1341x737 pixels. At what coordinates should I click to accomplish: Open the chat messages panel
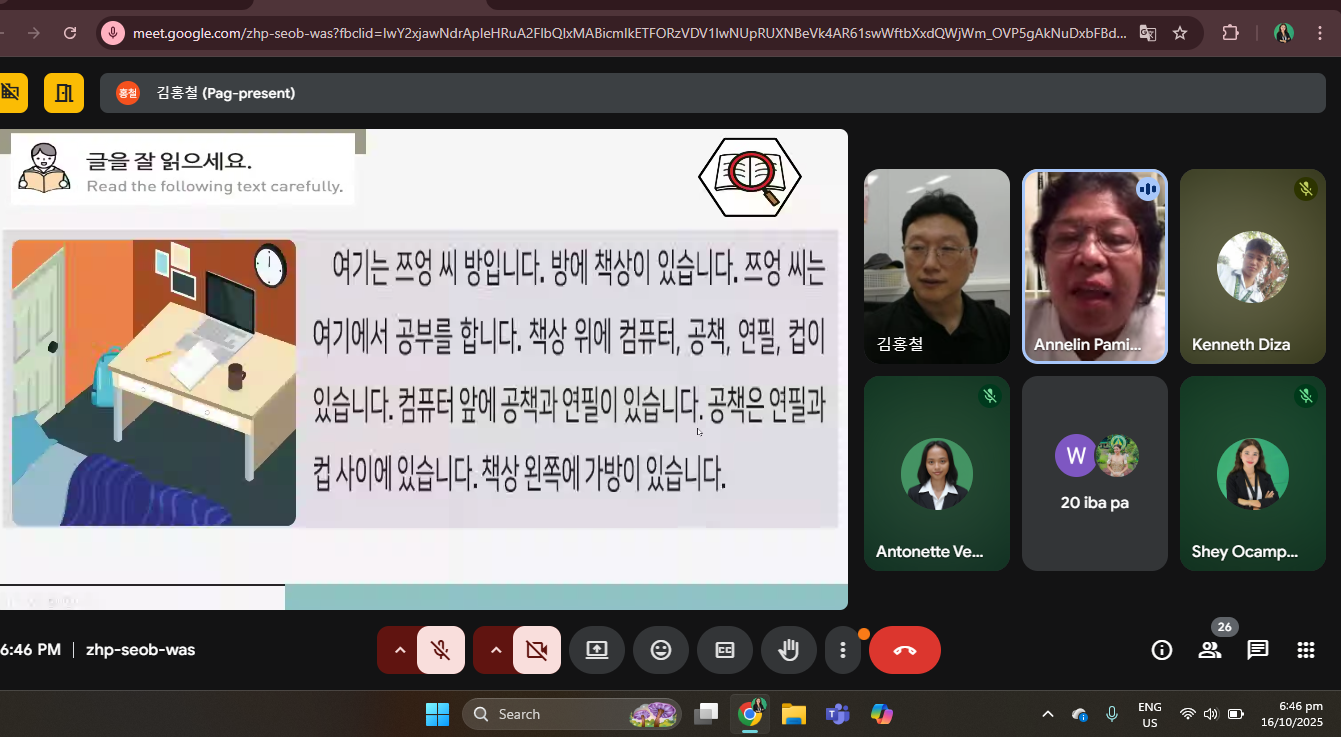[x=1258, y=650]
